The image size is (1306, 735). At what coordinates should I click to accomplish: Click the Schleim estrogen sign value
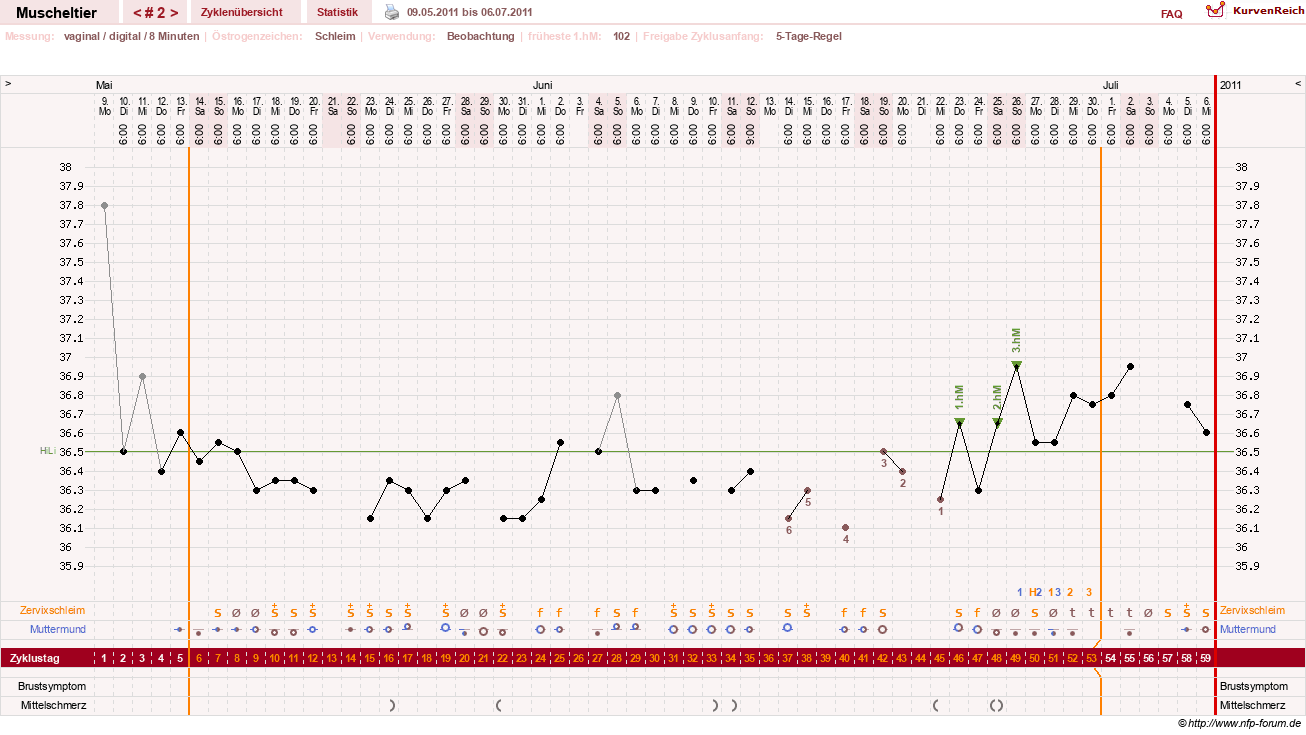tap(335, 36)
